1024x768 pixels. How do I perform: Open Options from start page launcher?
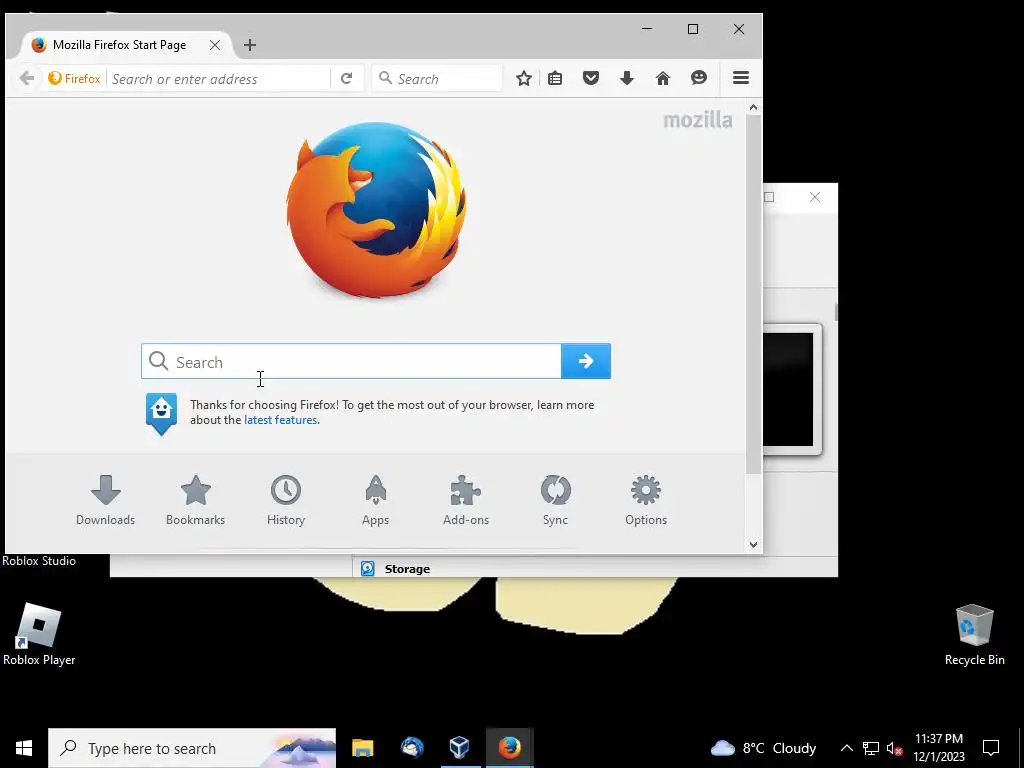tap(646, 501)
